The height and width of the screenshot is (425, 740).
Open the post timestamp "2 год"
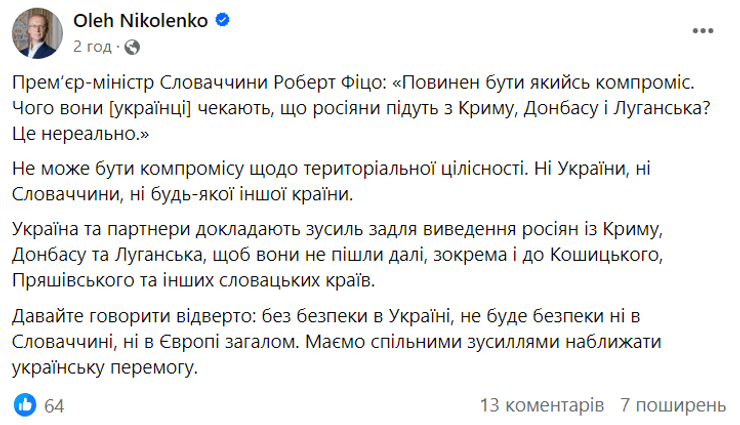point(93,45)
